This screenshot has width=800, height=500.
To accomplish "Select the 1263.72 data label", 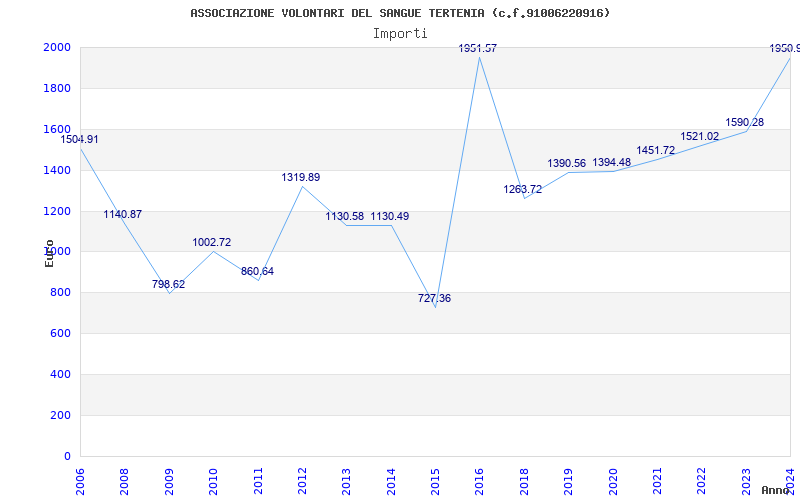I will [523, 190].
